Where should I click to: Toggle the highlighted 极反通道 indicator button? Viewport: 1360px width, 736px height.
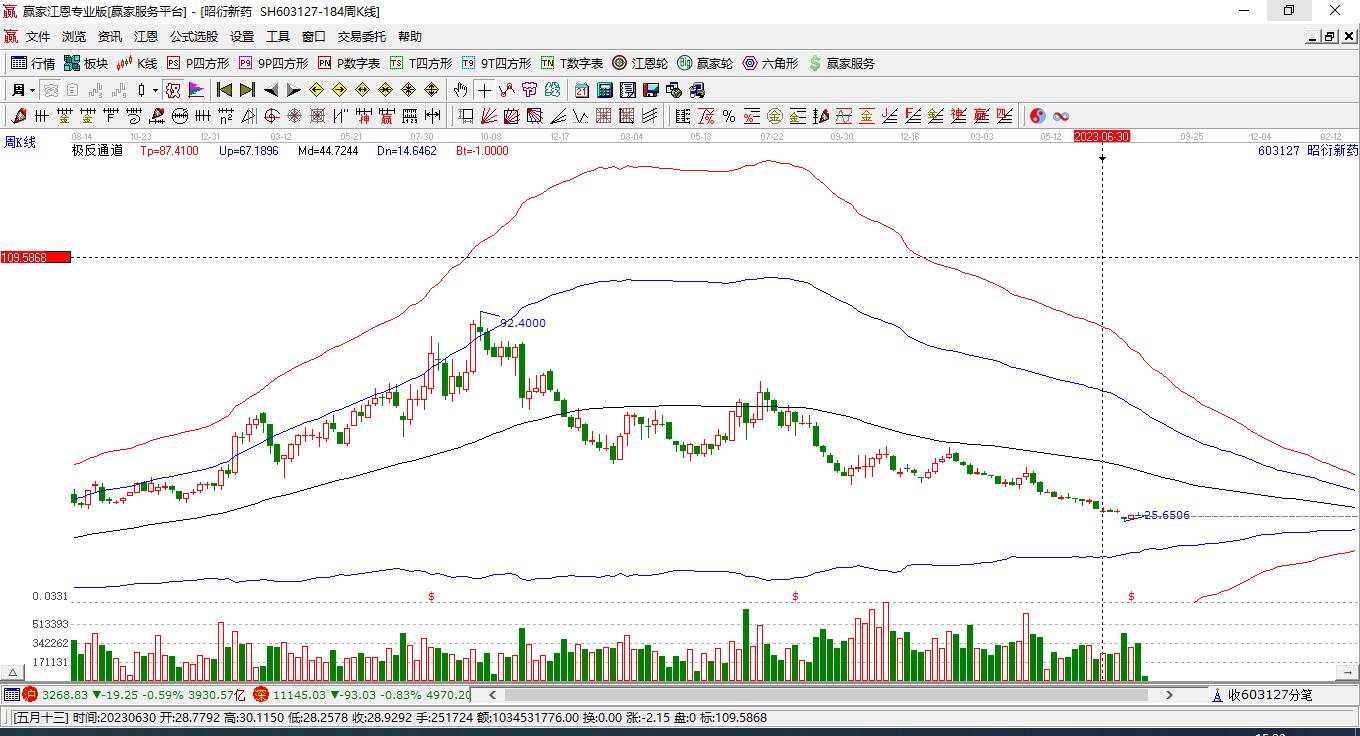(173, 90)
